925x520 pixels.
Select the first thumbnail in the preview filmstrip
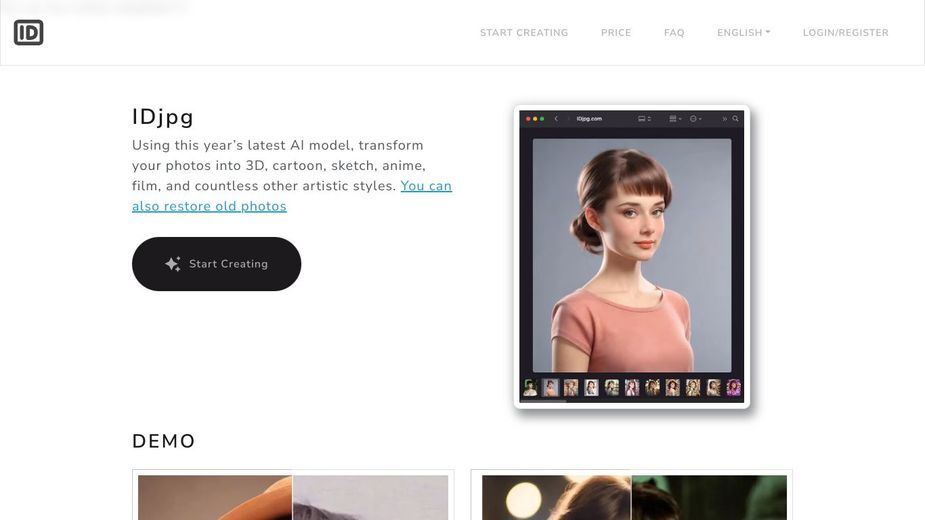(x=530, y=387)
